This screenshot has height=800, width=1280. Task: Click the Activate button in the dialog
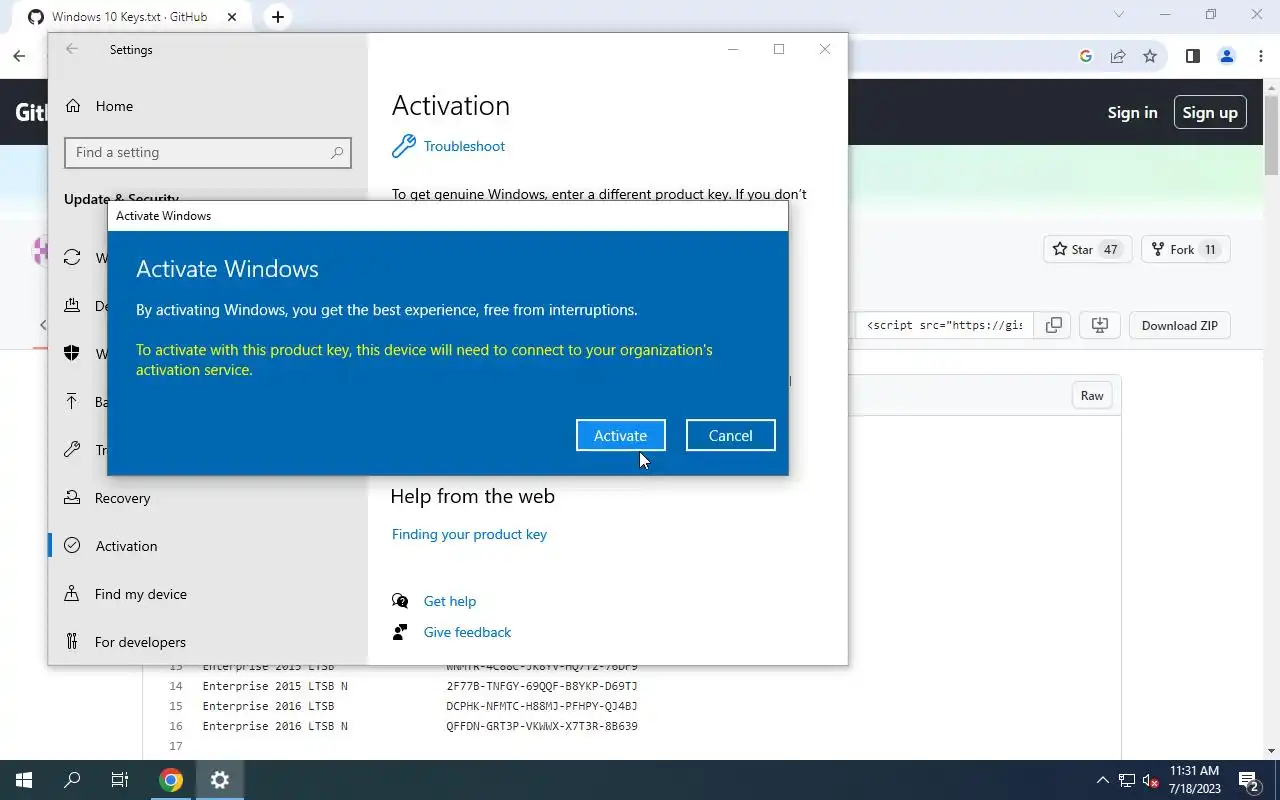pyautogui.click(x=620, y=435)
